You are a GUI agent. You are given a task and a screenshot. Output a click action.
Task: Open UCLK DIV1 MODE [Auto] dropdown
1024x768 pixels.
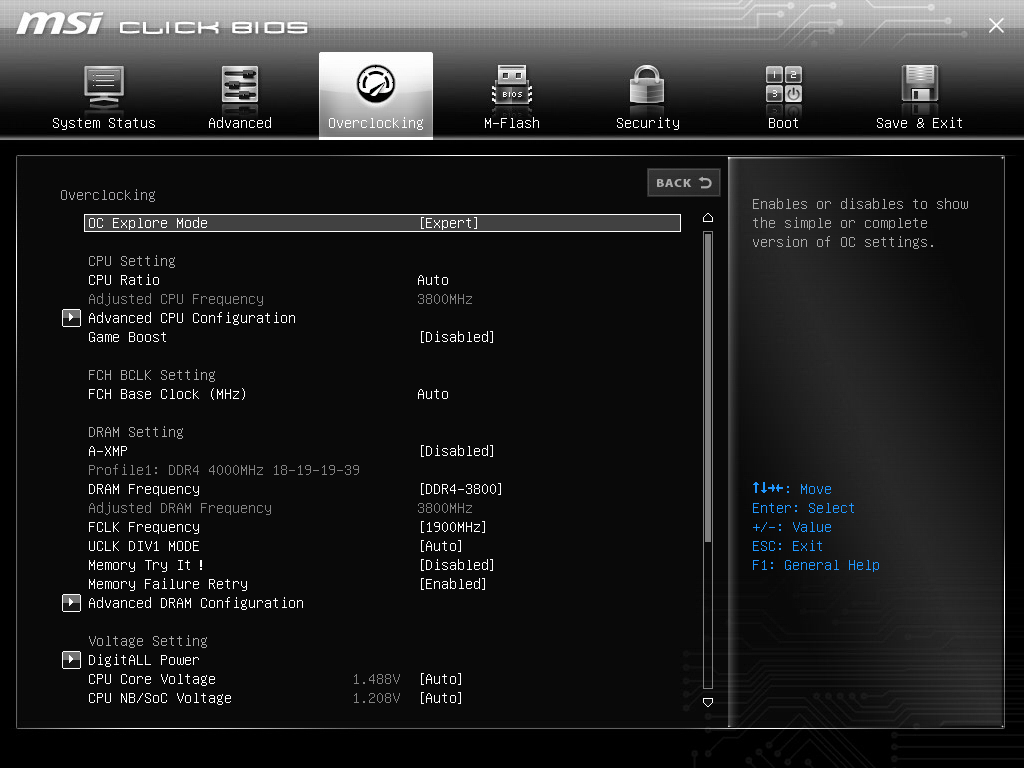coord(441,546)
